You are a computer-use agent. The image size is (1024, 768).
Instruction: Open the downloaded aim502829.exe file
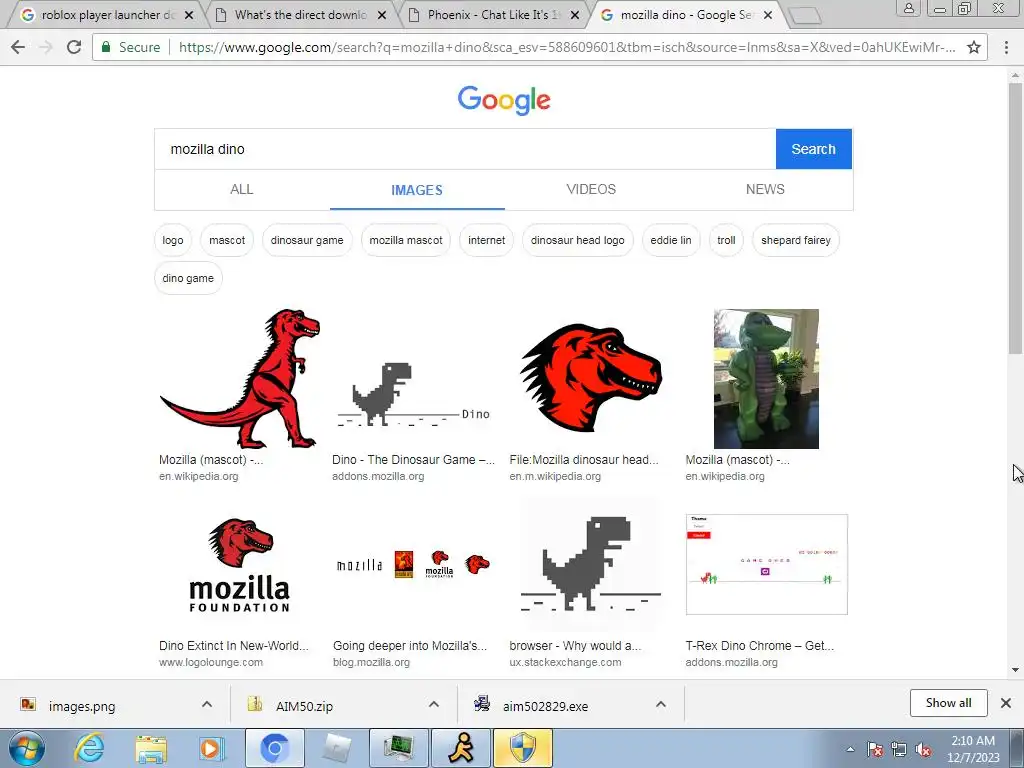(545, 706)
